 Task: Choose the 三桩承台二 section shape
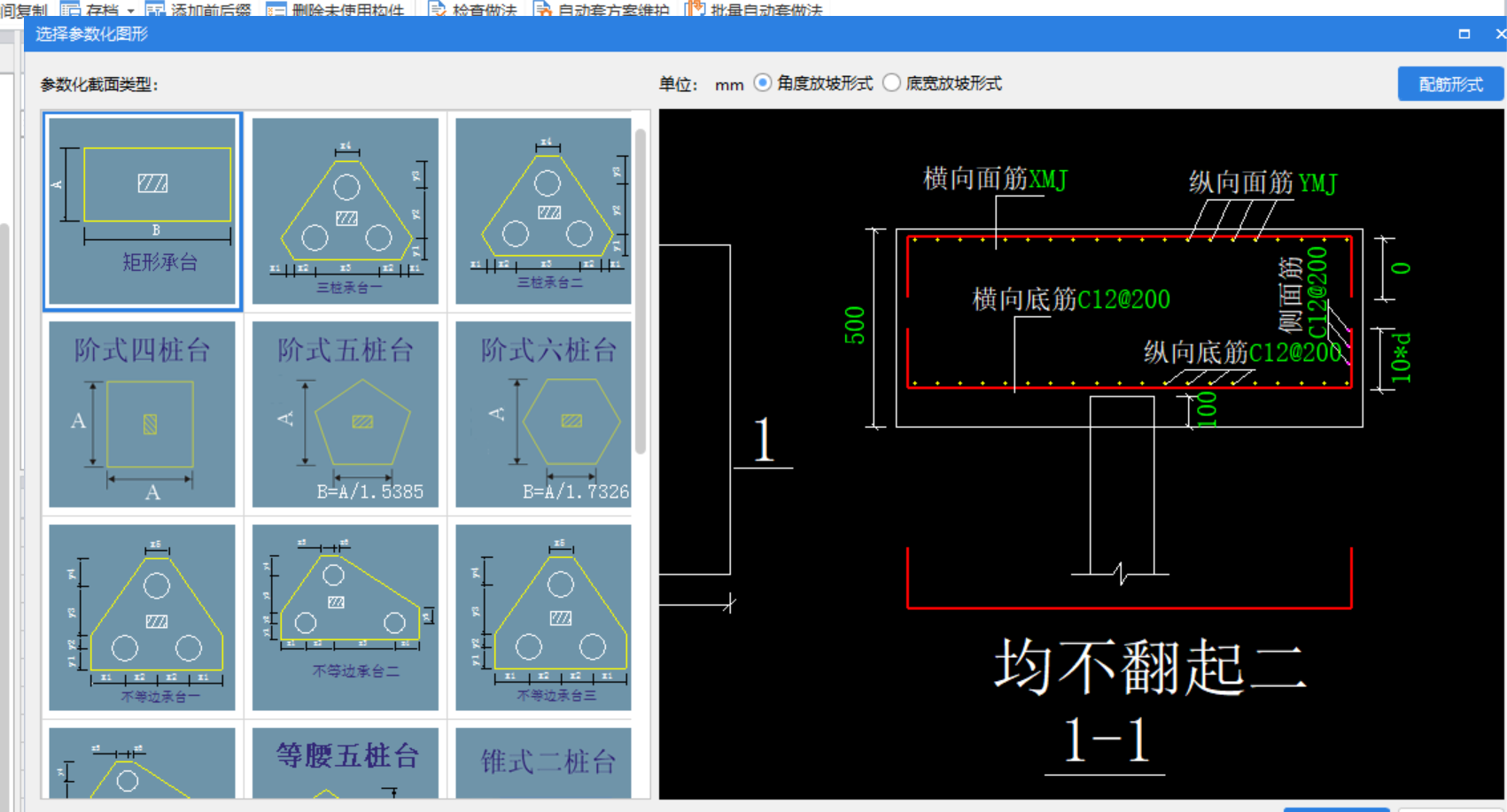click(543, 211)
